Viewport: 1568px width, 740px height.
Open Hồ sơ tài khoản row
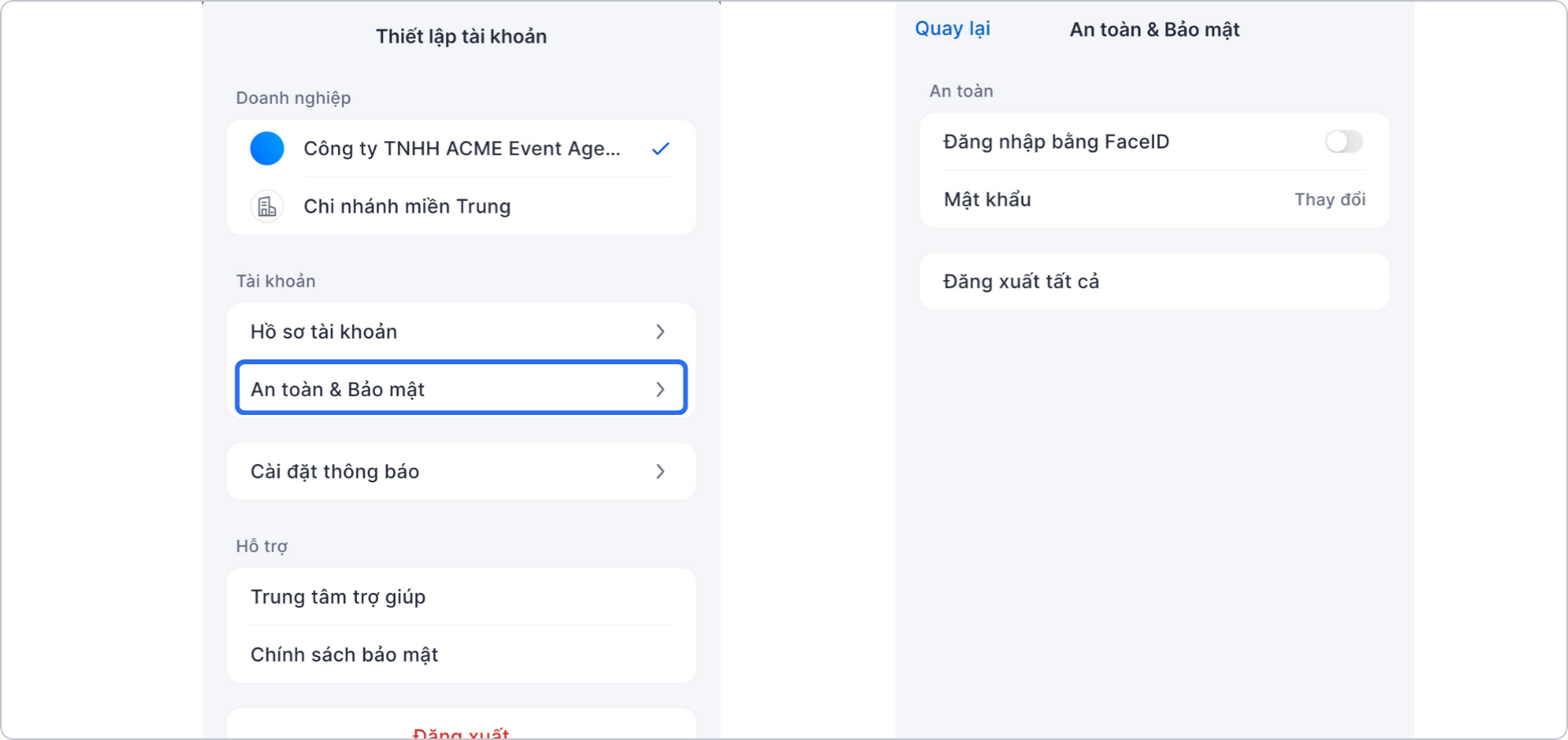324,332
